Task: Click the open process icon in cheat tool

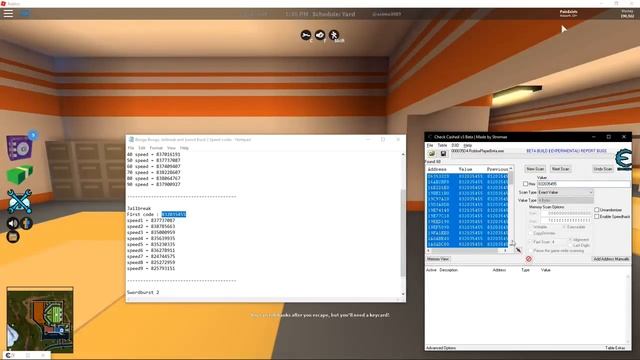Action: coord(431,153)
